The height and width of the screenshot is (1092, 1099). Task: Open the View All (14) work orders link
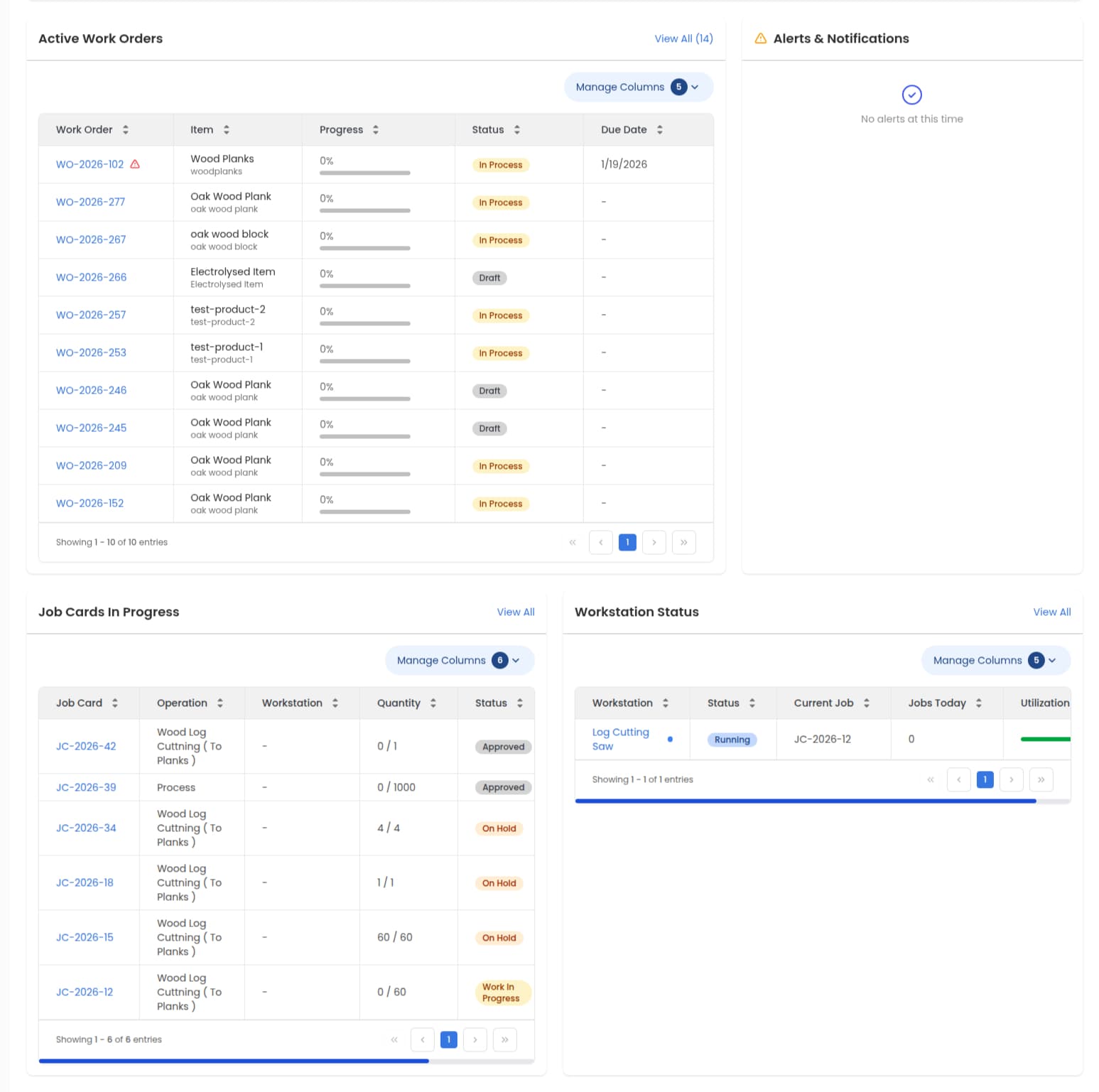tap(683, 38)
